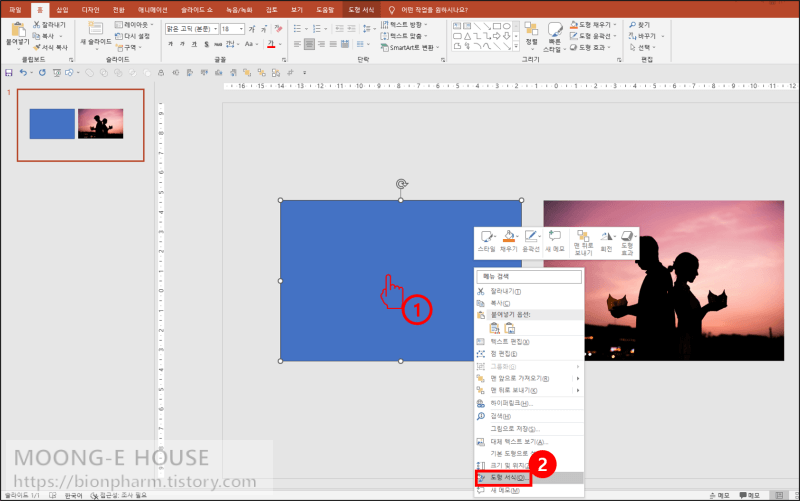Open Shape Effects (도형 효과) dropdown in ribbon
The width and height of the screenshot is (800, 501).
590,47
